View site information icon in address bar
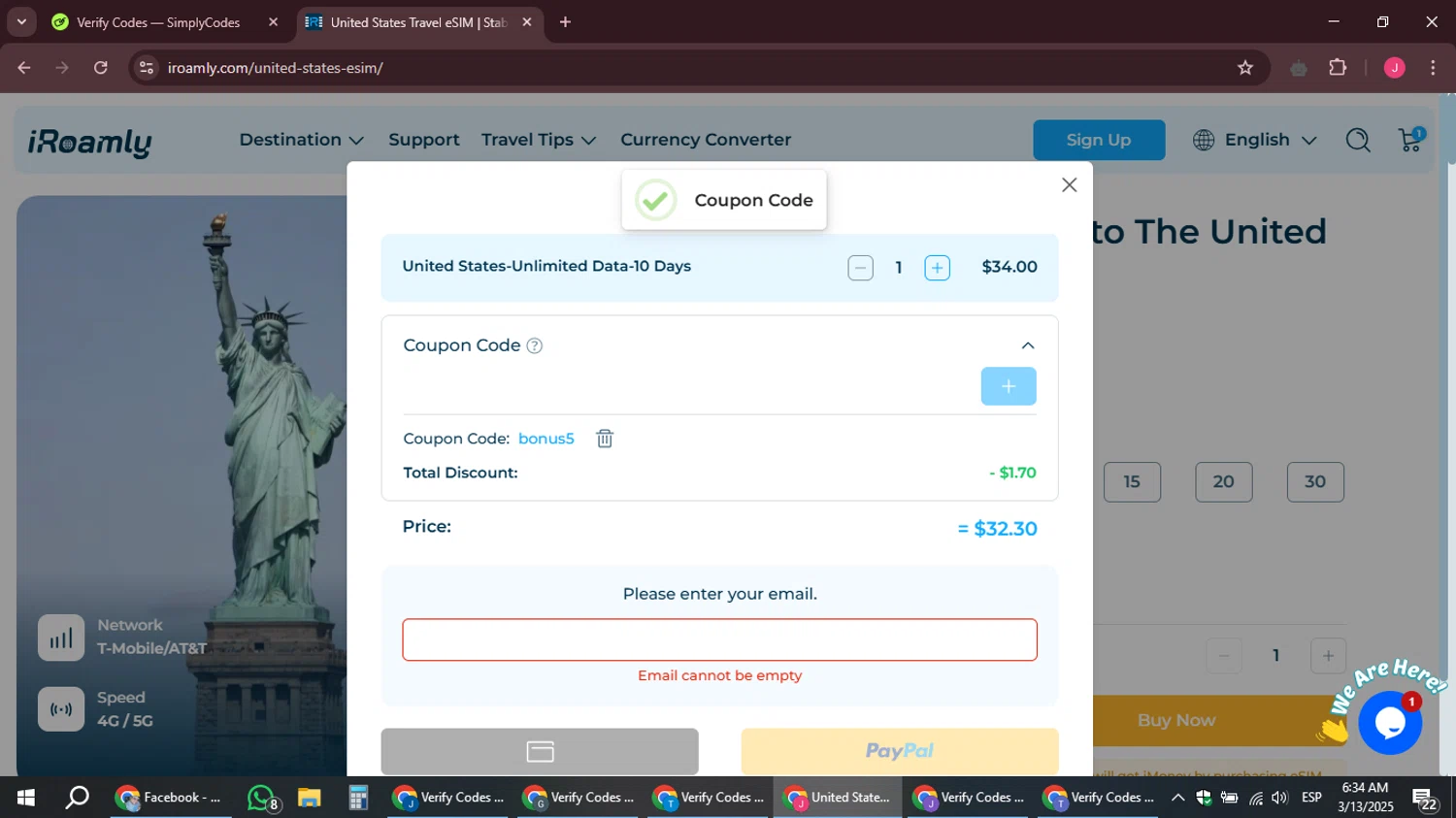Viewport: 1456px width, 818px height. pos(147,68)
